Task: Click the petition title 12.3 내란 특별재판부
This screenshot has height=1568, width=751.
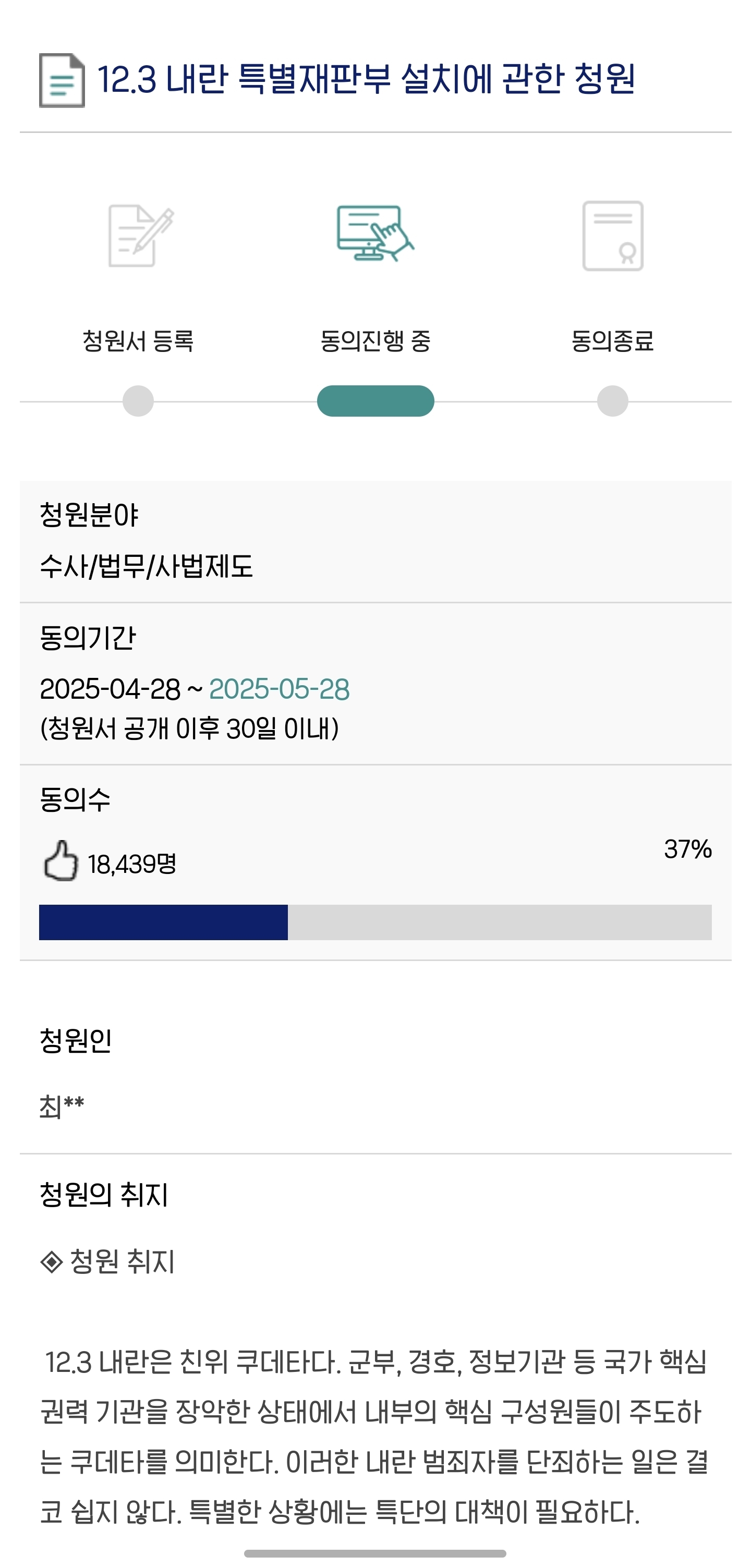Action: click(366, 79)
